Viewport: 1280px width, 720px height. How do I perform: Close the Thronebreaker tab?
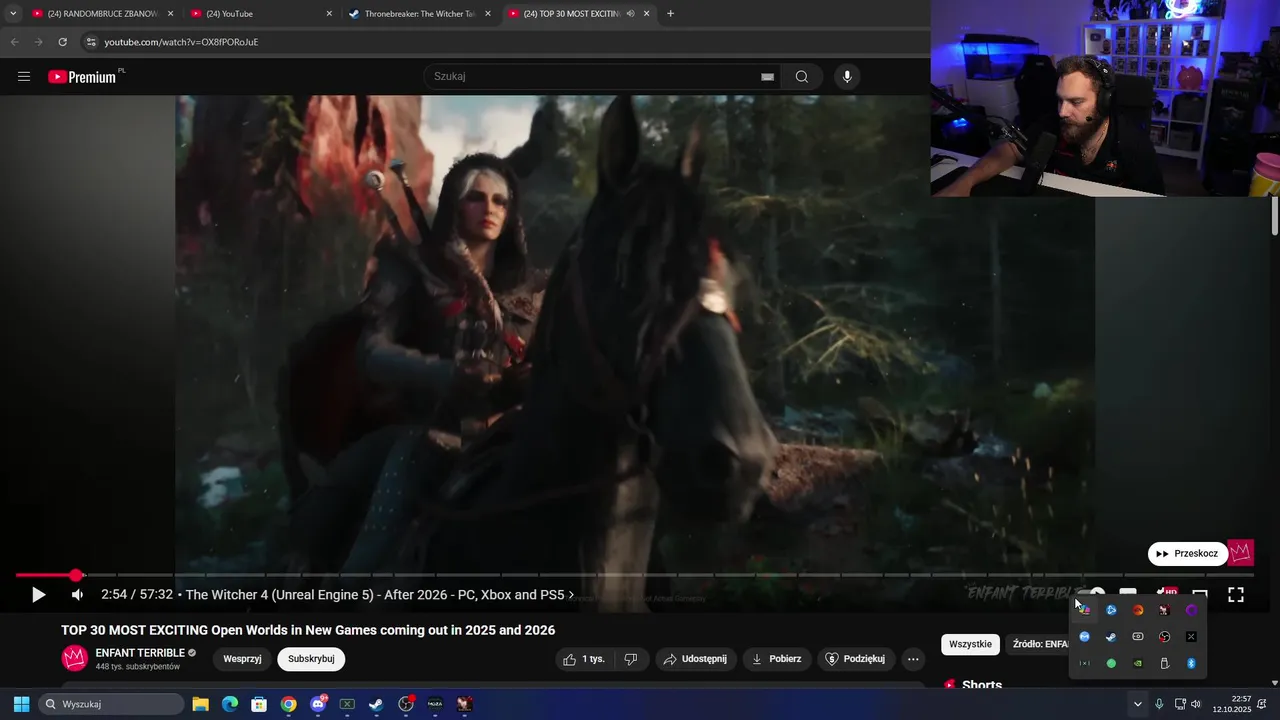click(488, 14)
